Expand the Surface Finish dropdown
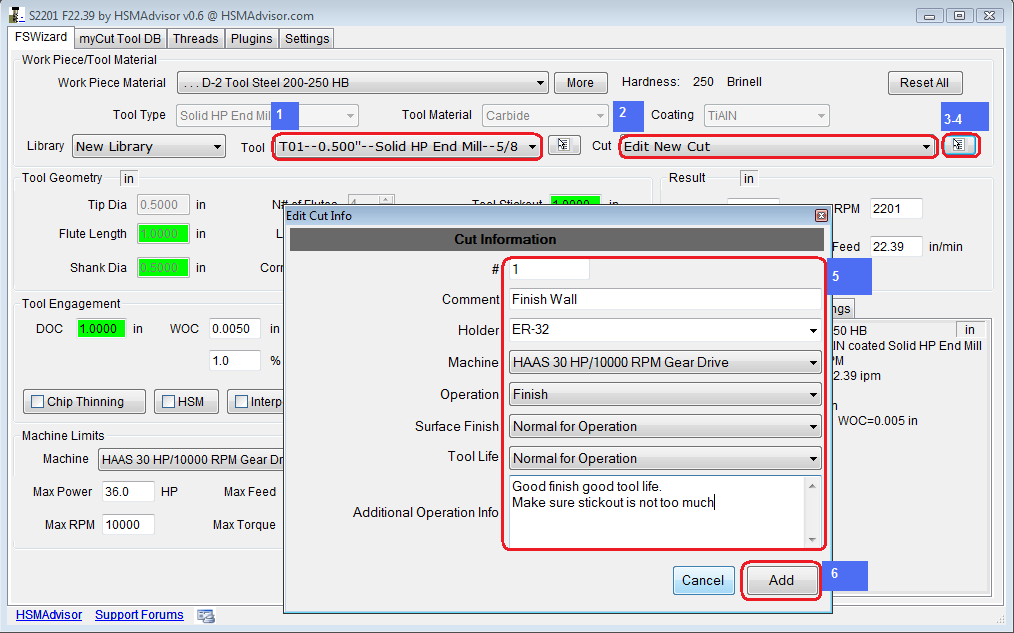 pos(664,427)
